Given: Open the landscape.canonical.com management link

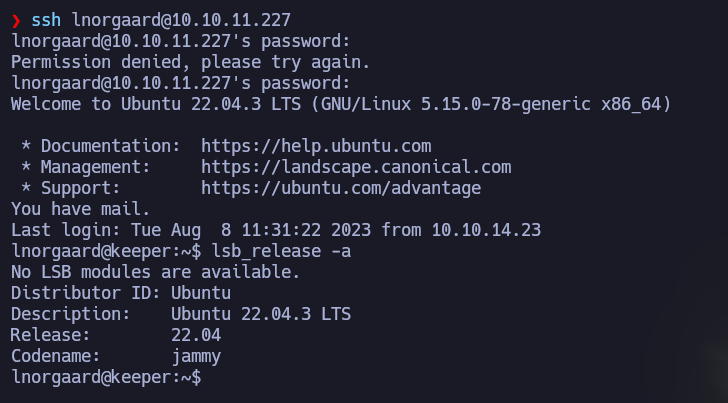Looking at the screenshot, I should pos(356,167).
